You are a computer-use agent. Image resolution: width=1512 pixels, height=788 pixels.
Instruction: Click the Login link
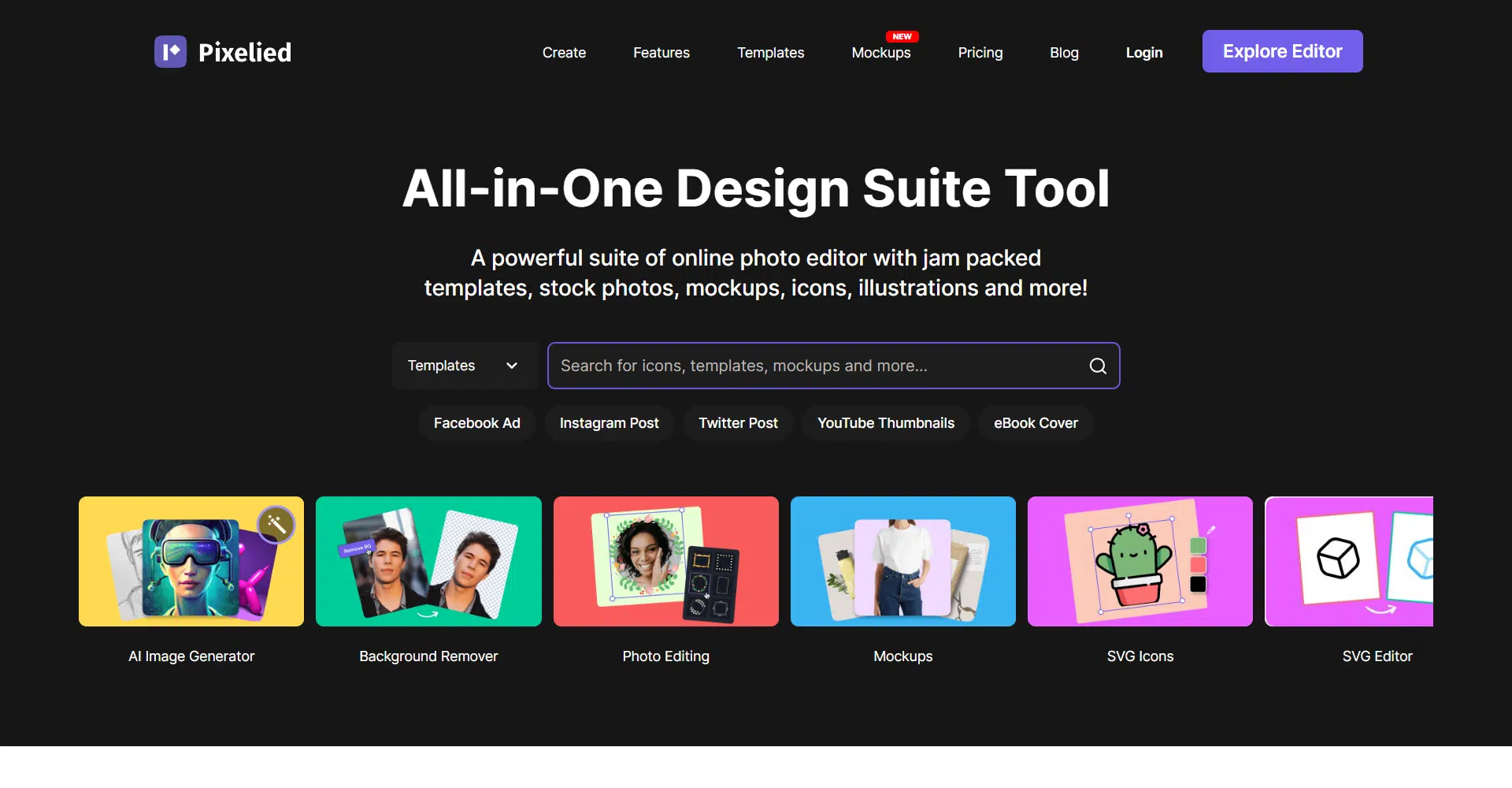click(x=1143, y=53)
